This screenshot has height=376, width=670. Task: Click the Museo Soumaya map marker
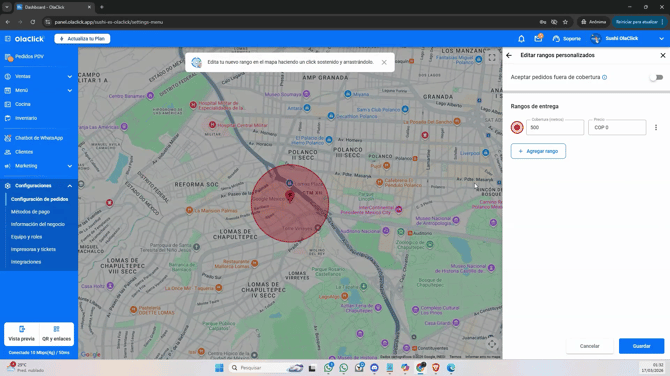(306, 94)
